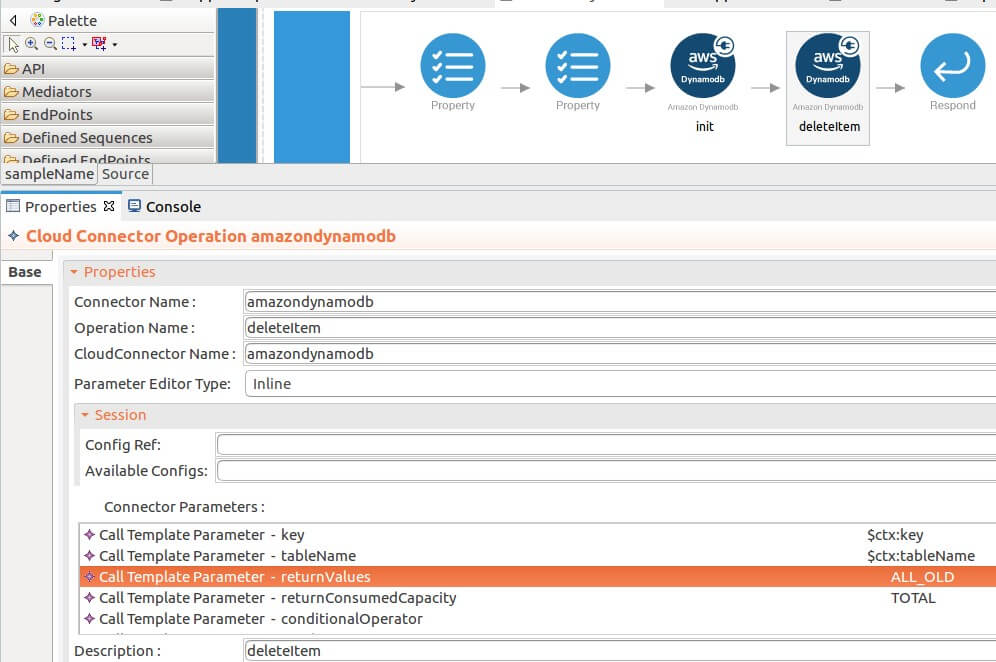996x662 pixels.
Task: Choose the Zoom In magnifier tool
Action: [x=31, y=44]
